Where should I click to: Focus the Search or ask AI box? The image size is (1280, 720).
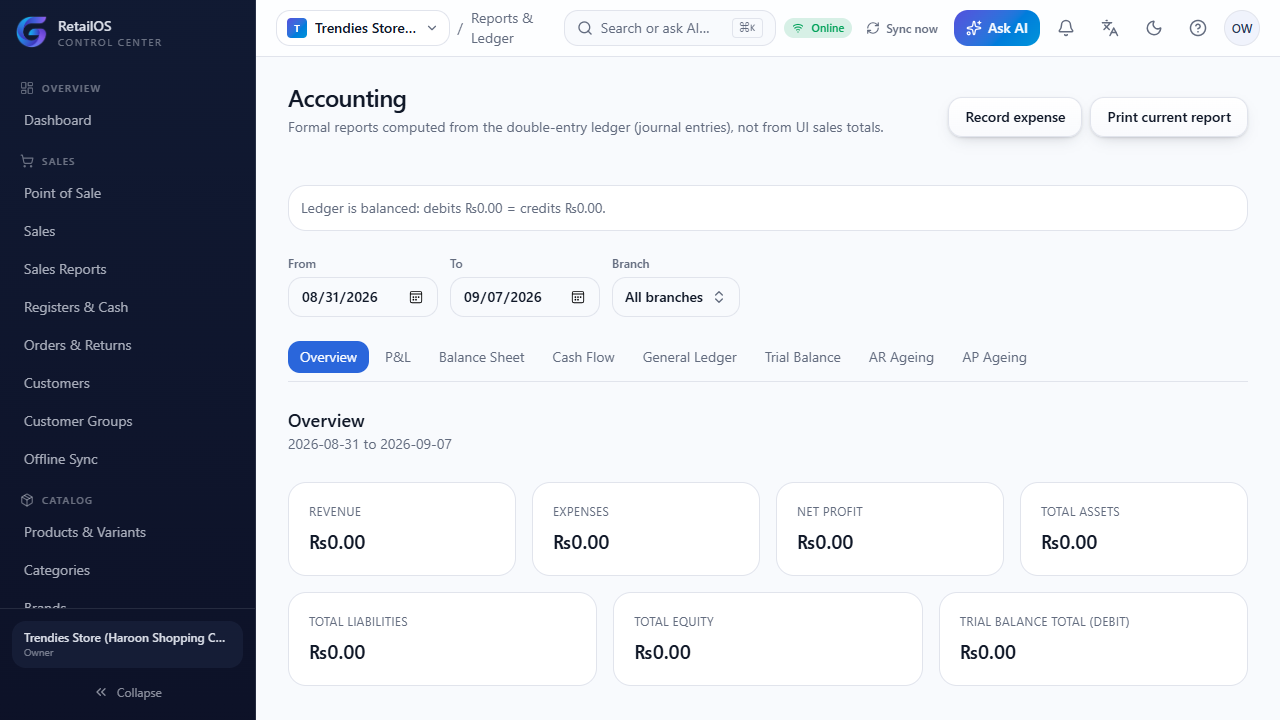tap(670, 28)
